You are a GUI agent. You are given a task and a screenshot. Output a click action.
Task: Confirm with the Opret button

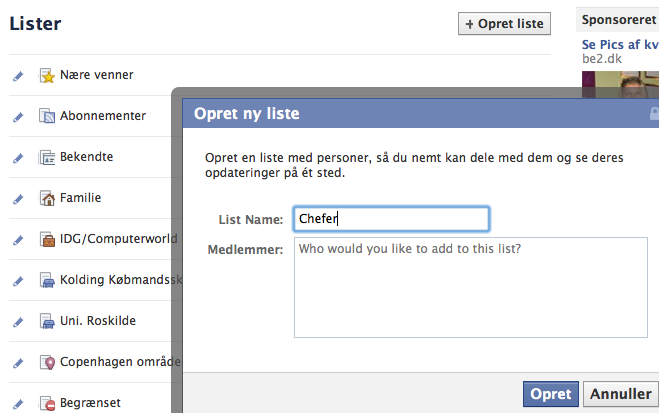pyautogui.click(x=550, y=394)
